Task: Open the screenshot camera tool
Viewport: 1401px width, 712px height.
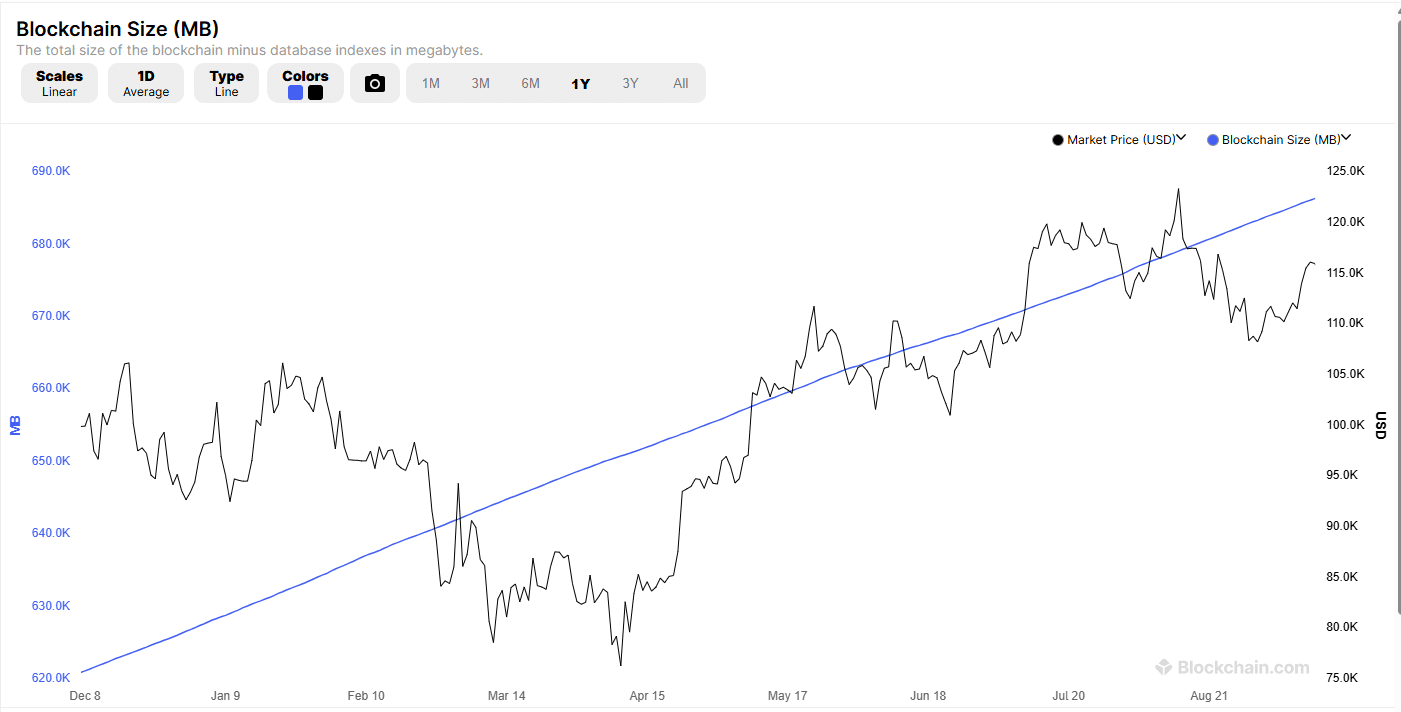Action: click(x=374, y=83)
